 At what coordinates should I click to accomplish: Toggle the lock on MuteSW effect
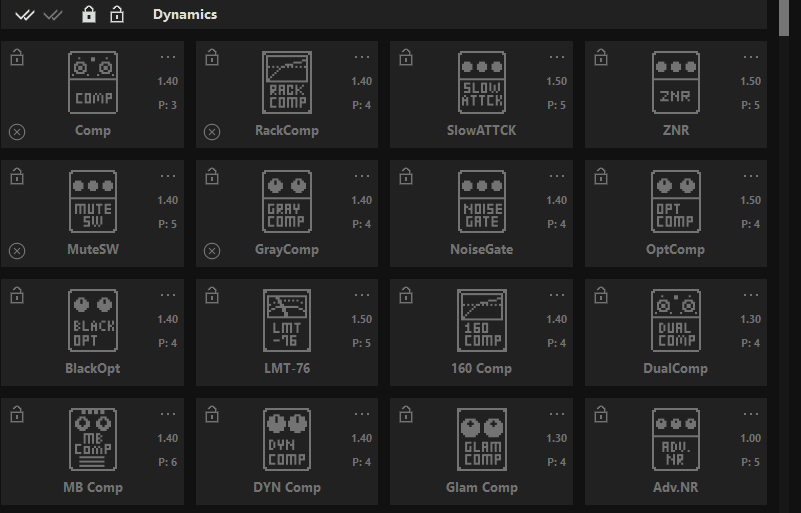pyautogui.click(x=17, y=177)
